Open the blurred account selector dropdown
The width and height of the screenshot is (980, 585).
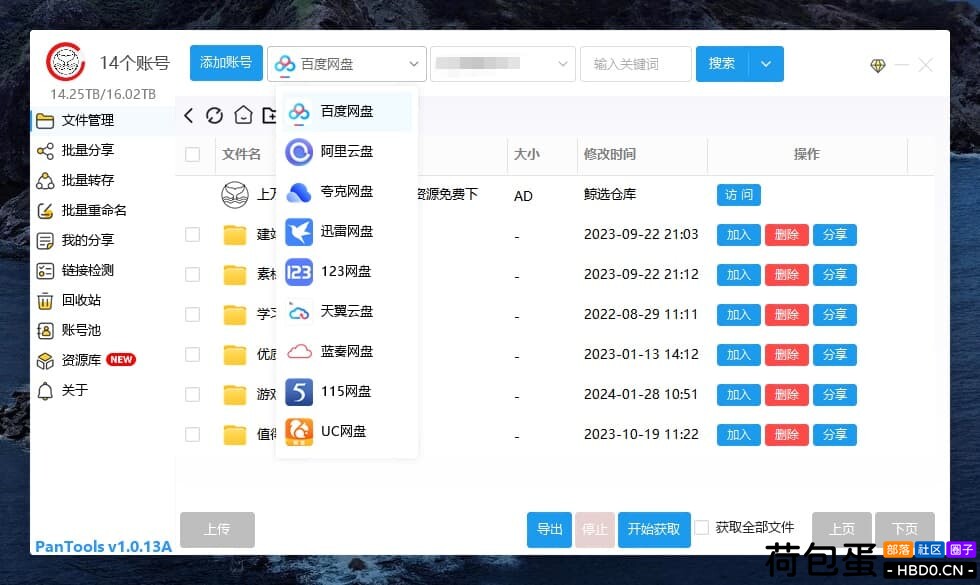point(502,64)
